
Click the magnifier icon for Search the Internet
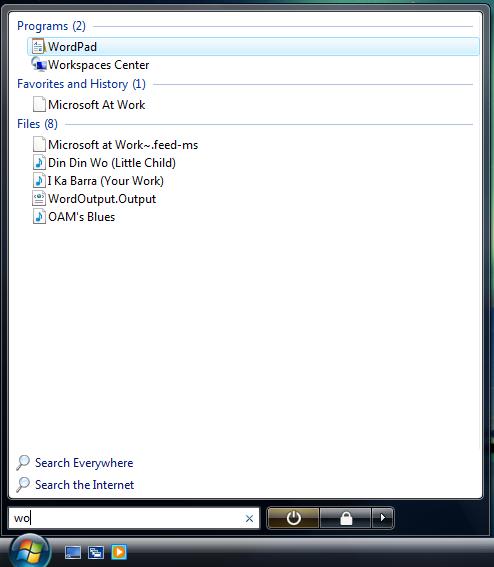pos(23,484)
